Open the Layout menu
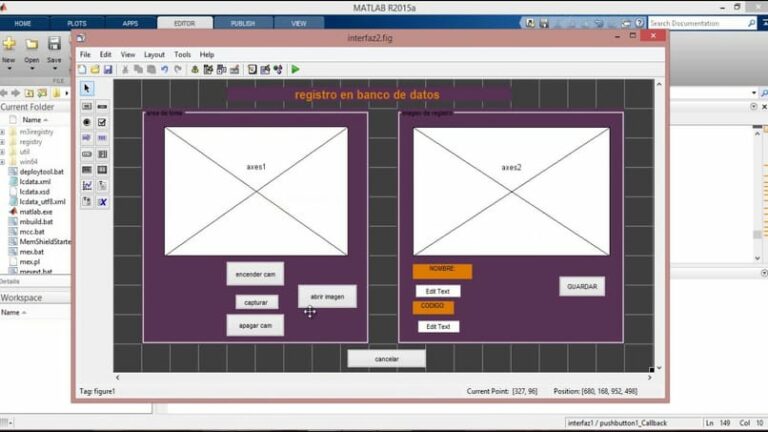768x432 pixels. (x=154, y=54)
